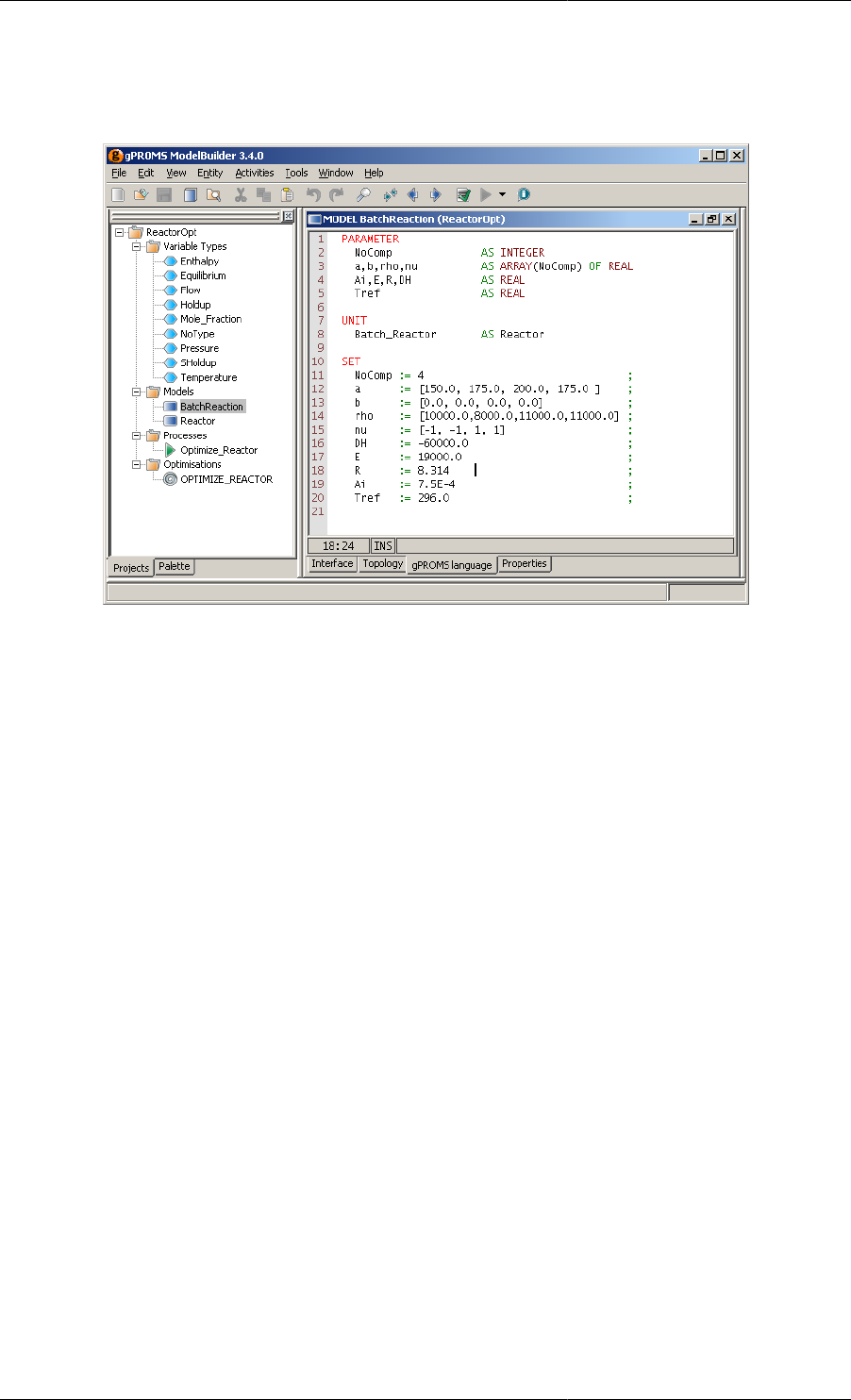851x1400 pixels.
Task: Select the Enthalpy variable type
Action: pos(199,261)
